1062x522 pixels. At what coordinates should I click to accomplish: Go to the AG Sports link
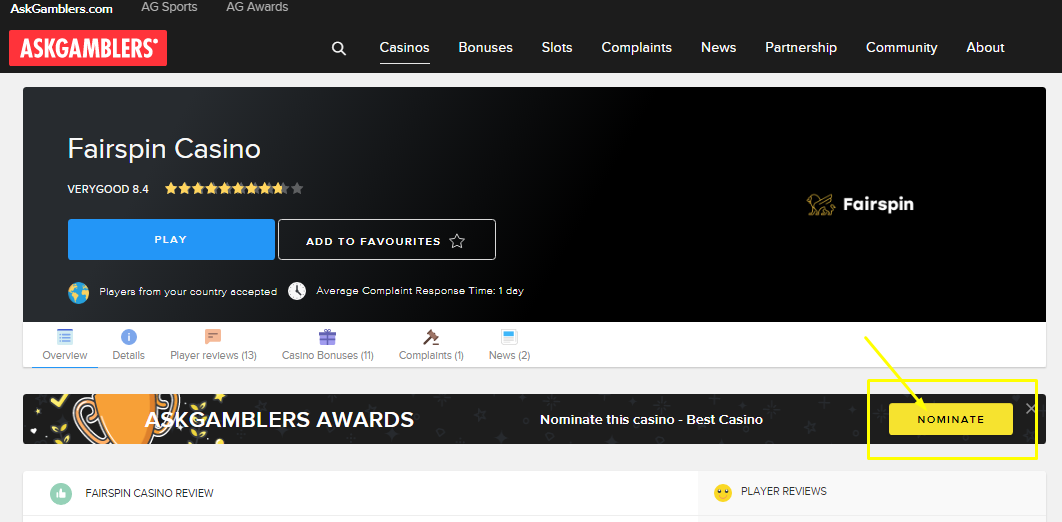click(169, 7)
